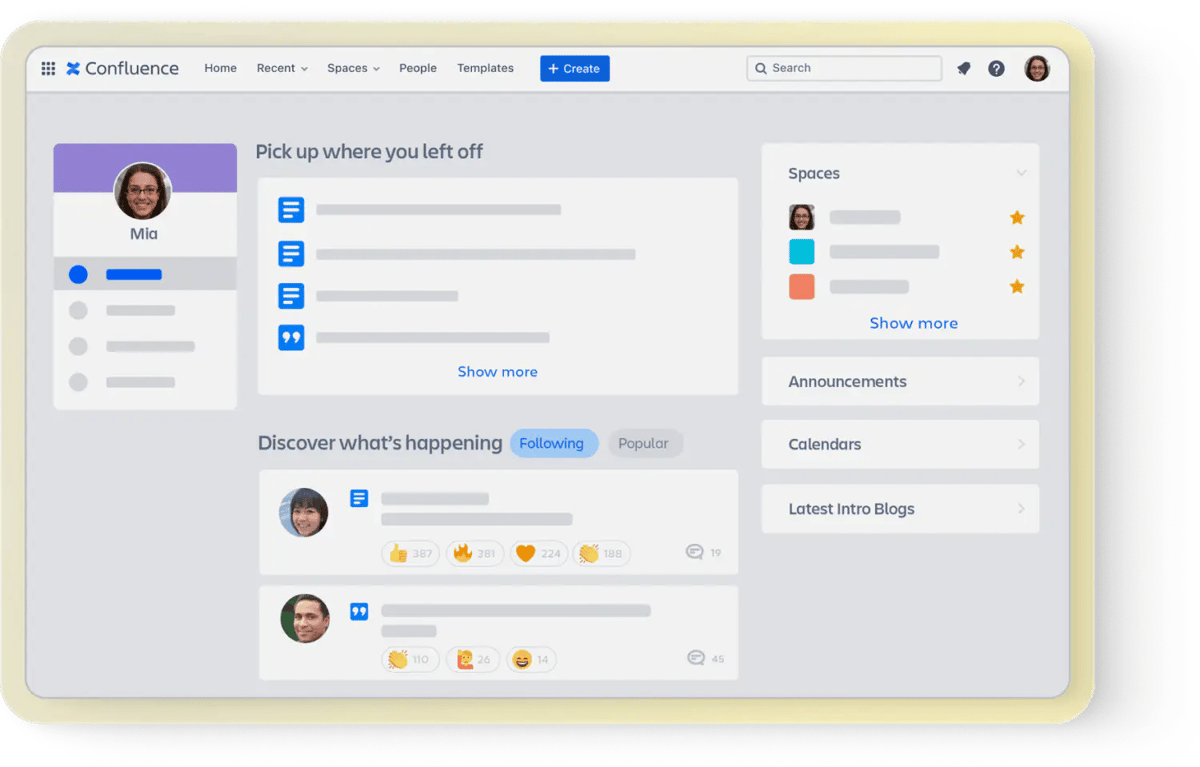
Task: Open the quote blog item in recent list
Action: [x=291, y=338]
